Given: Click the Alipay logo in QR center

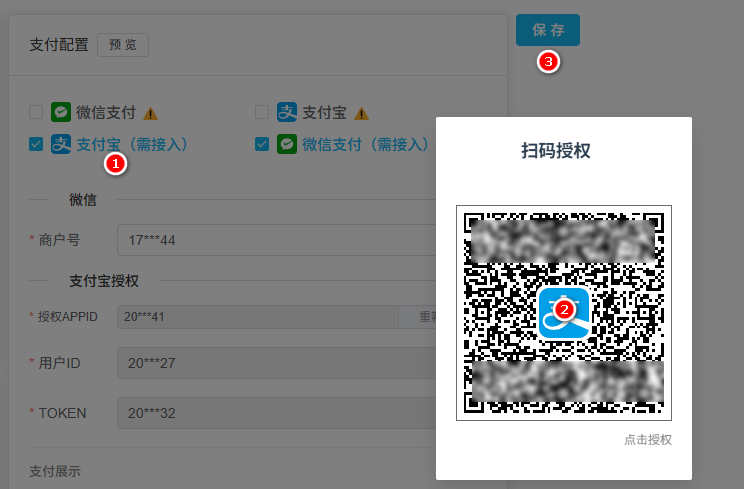Looking at the screenshot, I should (x=564, y=313).
